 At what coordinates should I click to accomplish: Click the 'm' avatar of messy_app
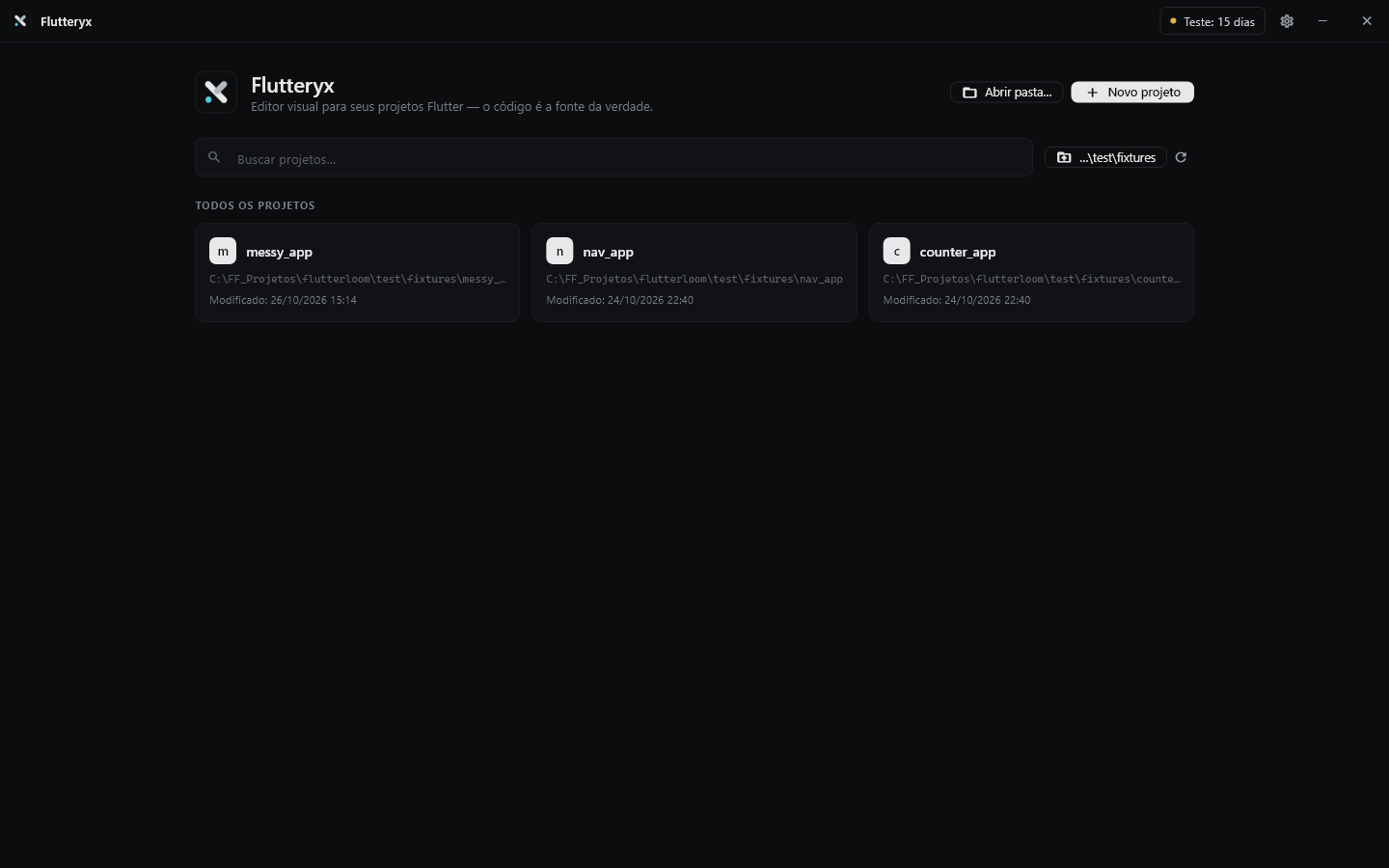(223, 251)
